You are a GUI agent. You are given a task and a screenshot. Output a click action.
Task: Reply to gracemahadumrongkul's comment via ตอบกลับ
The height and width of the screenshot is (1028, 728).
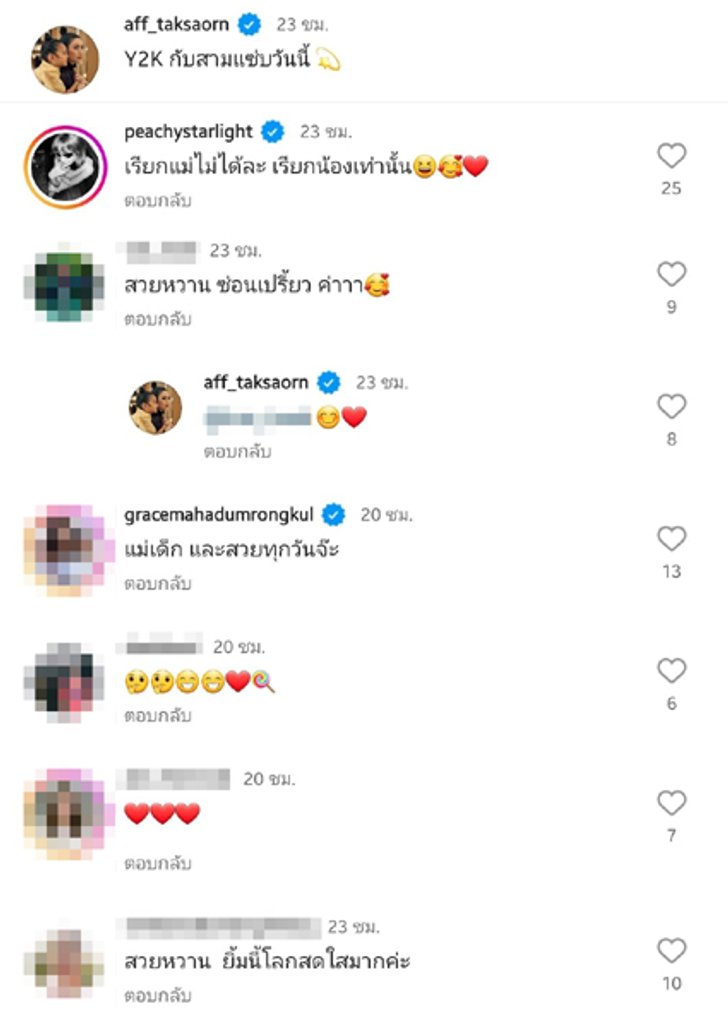point(157,583)
